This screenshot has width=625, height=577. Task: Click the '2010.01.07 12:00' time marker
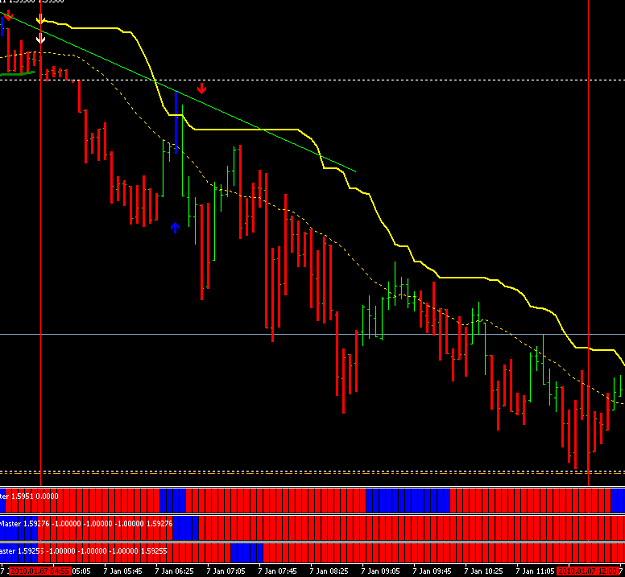click(588, 571)
